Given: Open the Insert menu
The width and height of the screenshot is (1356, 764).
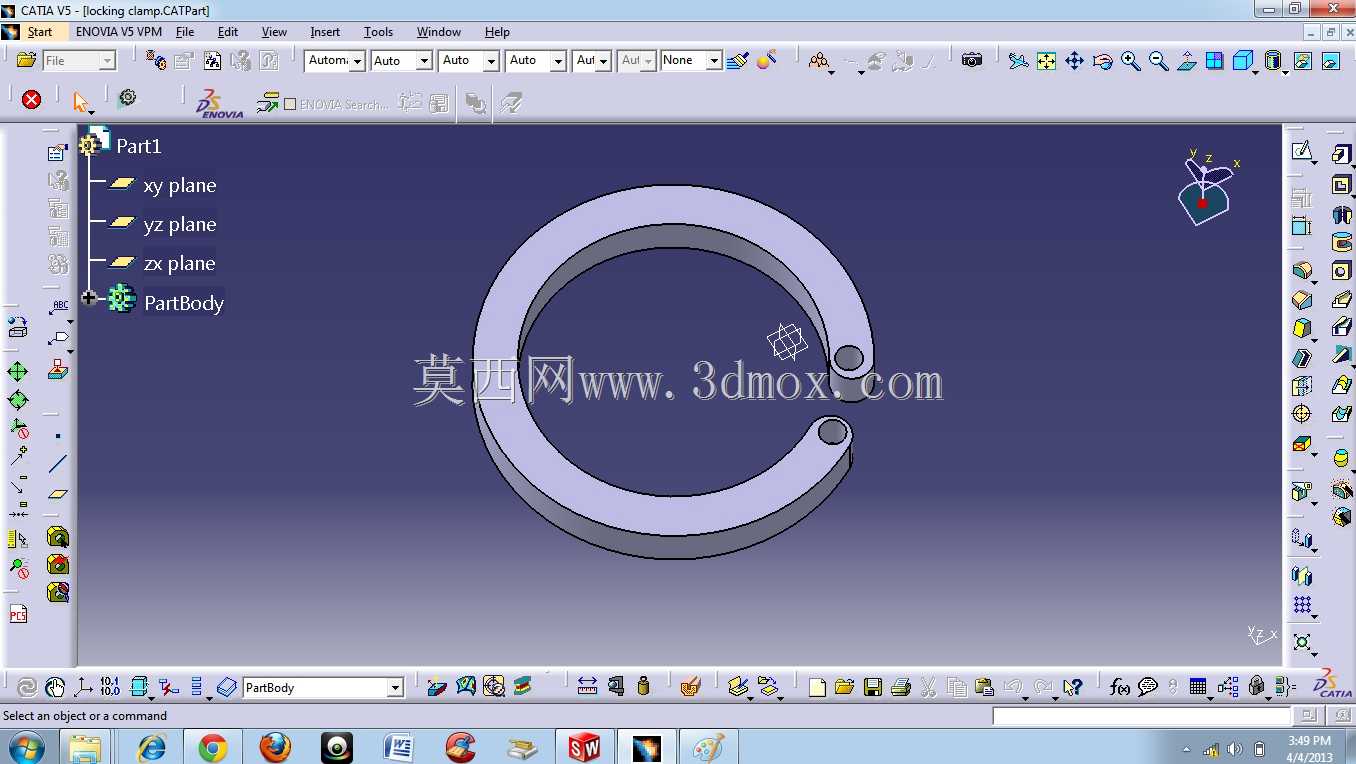Looking at the screenshot, I should pos(325,32).
